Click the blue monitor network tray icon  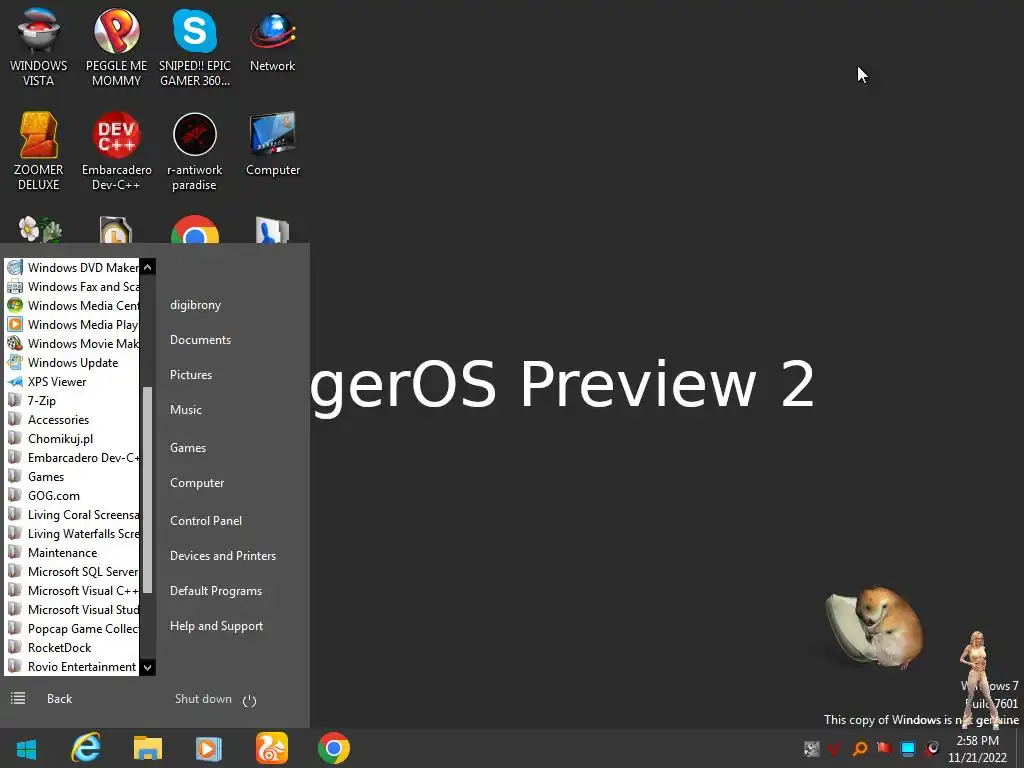908,748
